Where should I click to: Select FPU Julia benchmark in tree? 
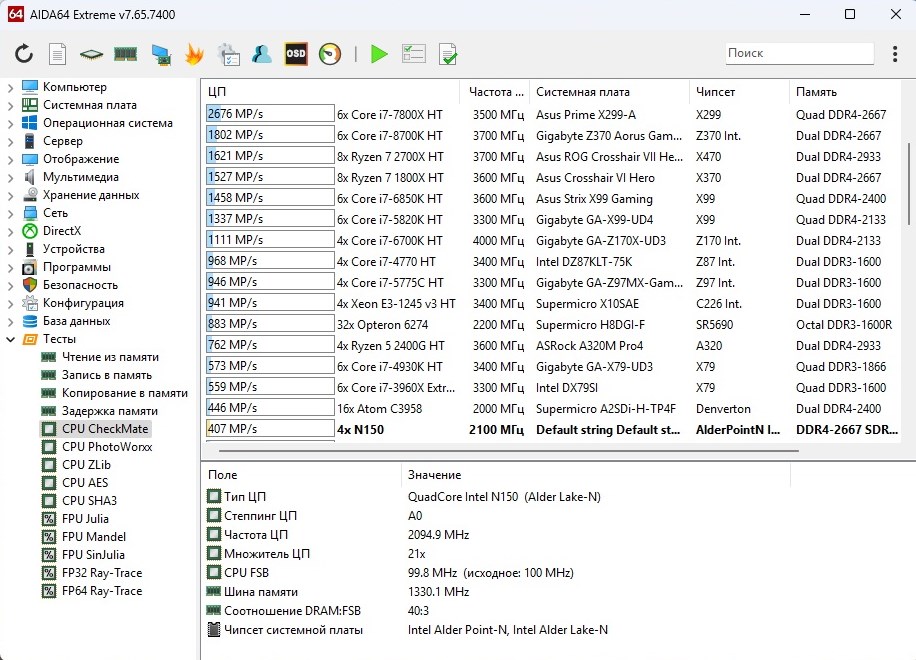85,519
